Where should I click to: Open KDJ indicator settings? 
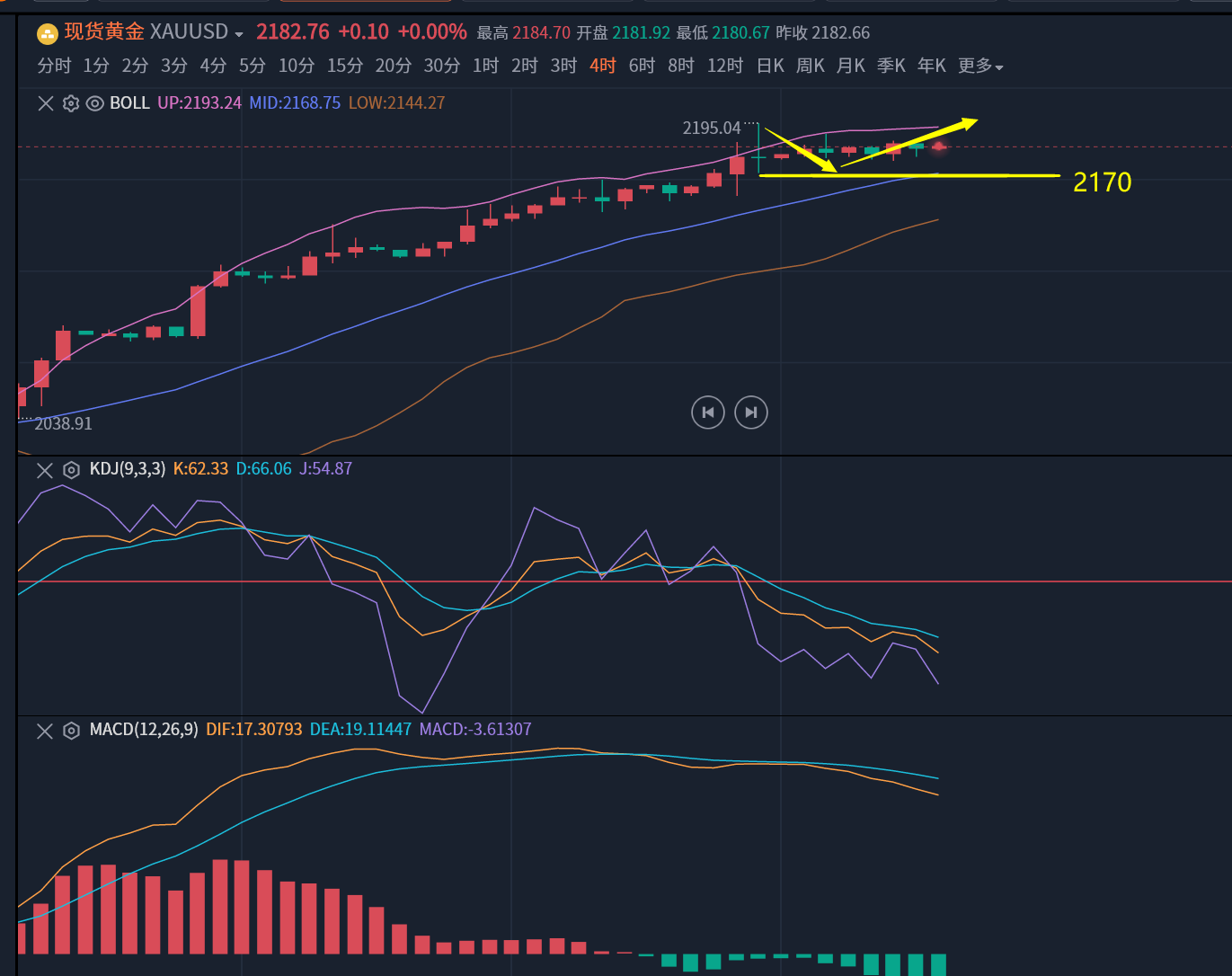[71, 469]
